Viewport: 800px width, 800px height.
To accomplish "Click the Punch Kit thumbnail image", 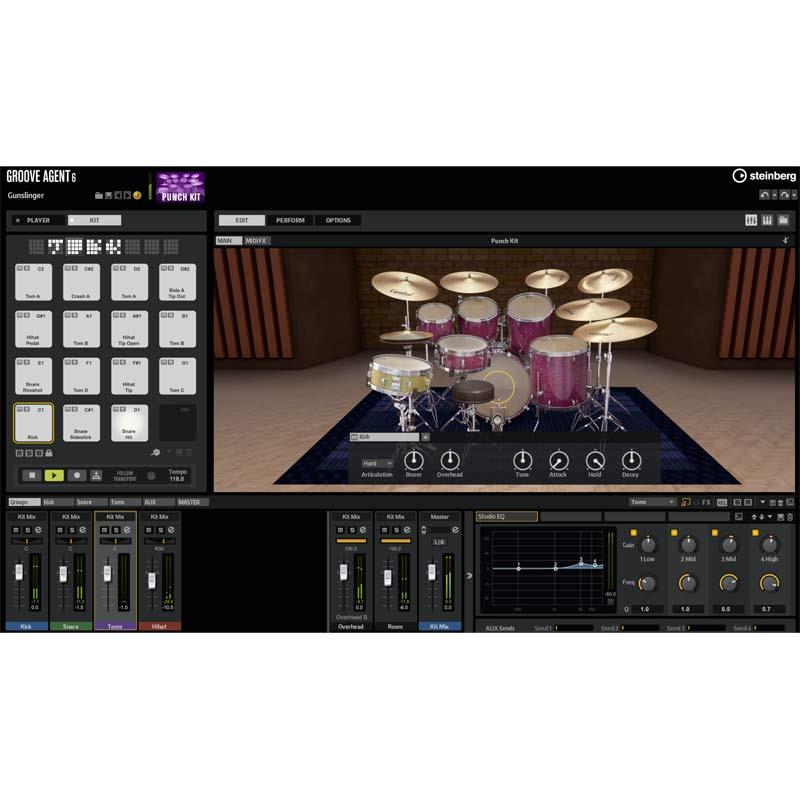I will coord(181,187).
